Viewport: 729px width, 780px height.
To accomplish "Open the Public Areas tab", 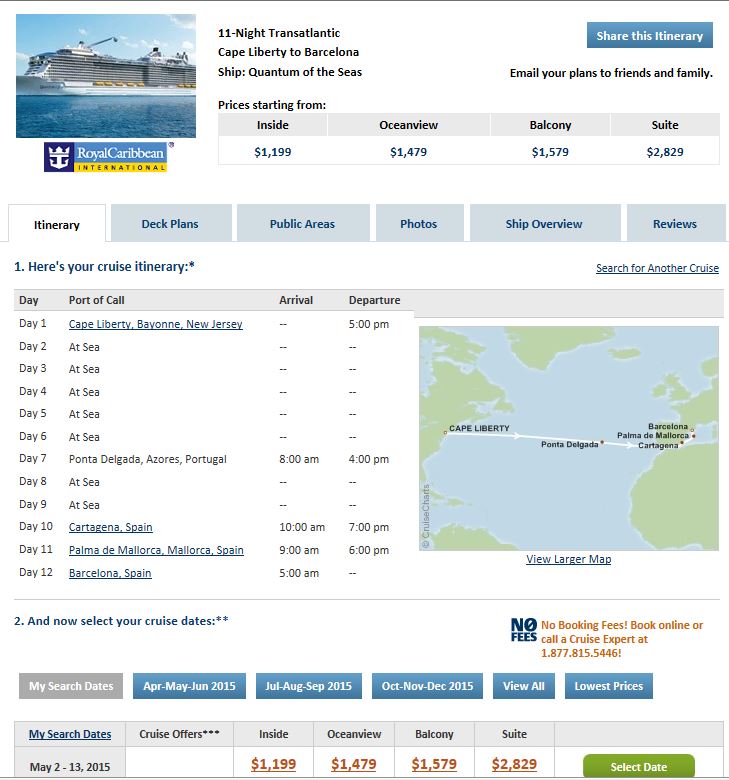I will click(x=302, y=224).
